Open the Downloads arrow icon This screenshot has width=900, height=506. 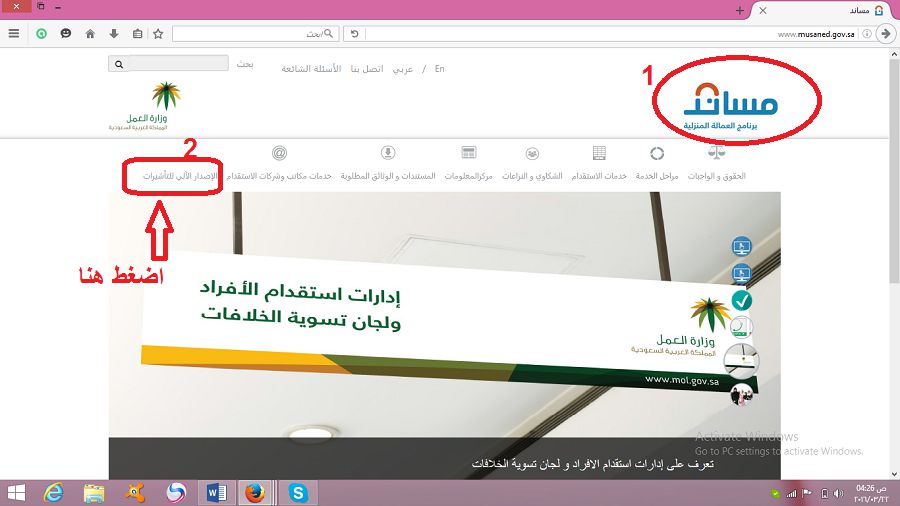[x=112, y=33]
